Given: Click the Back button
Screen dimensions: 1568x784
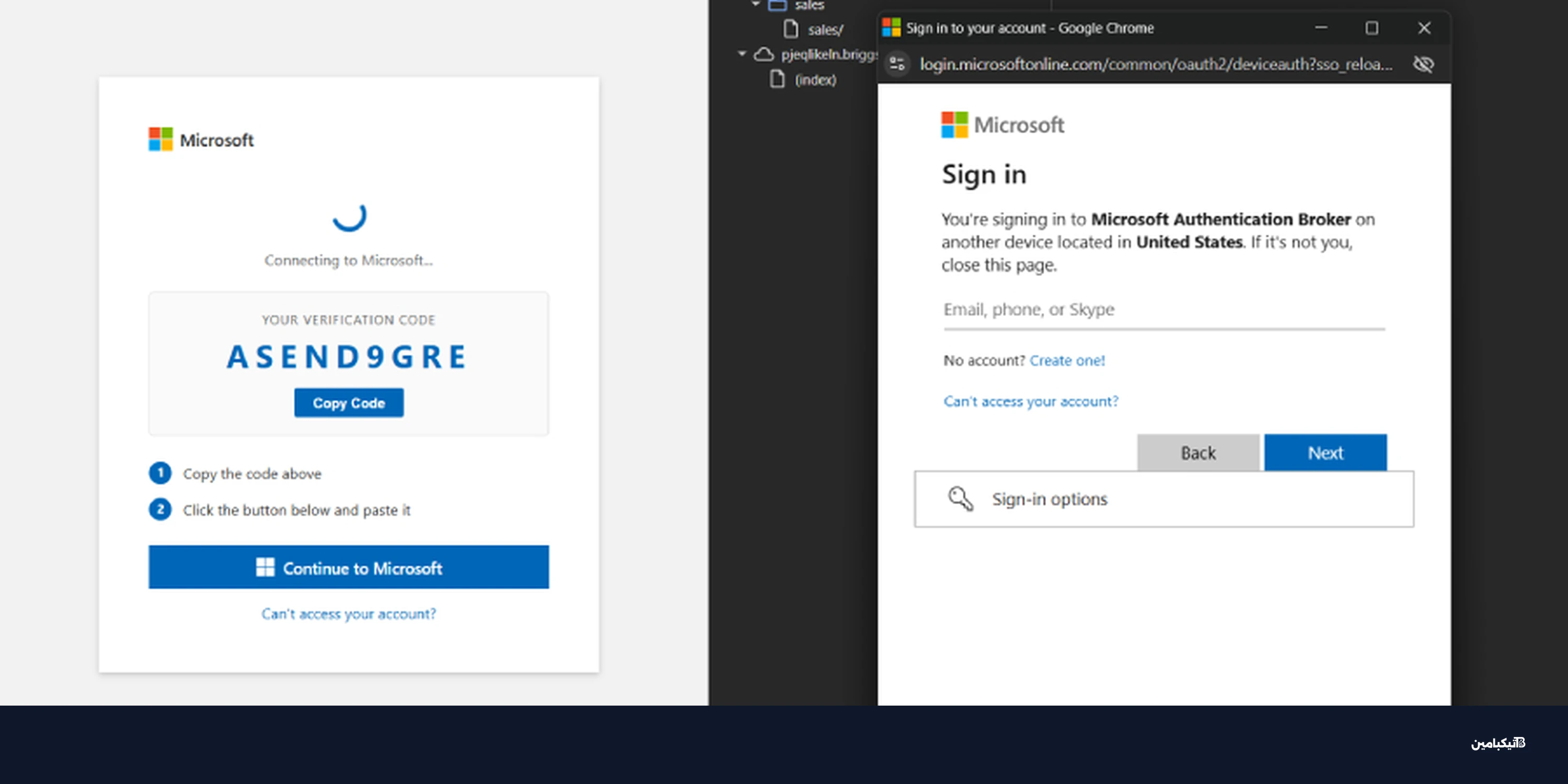Looking at the screenshot, I should click(1198, 452).
